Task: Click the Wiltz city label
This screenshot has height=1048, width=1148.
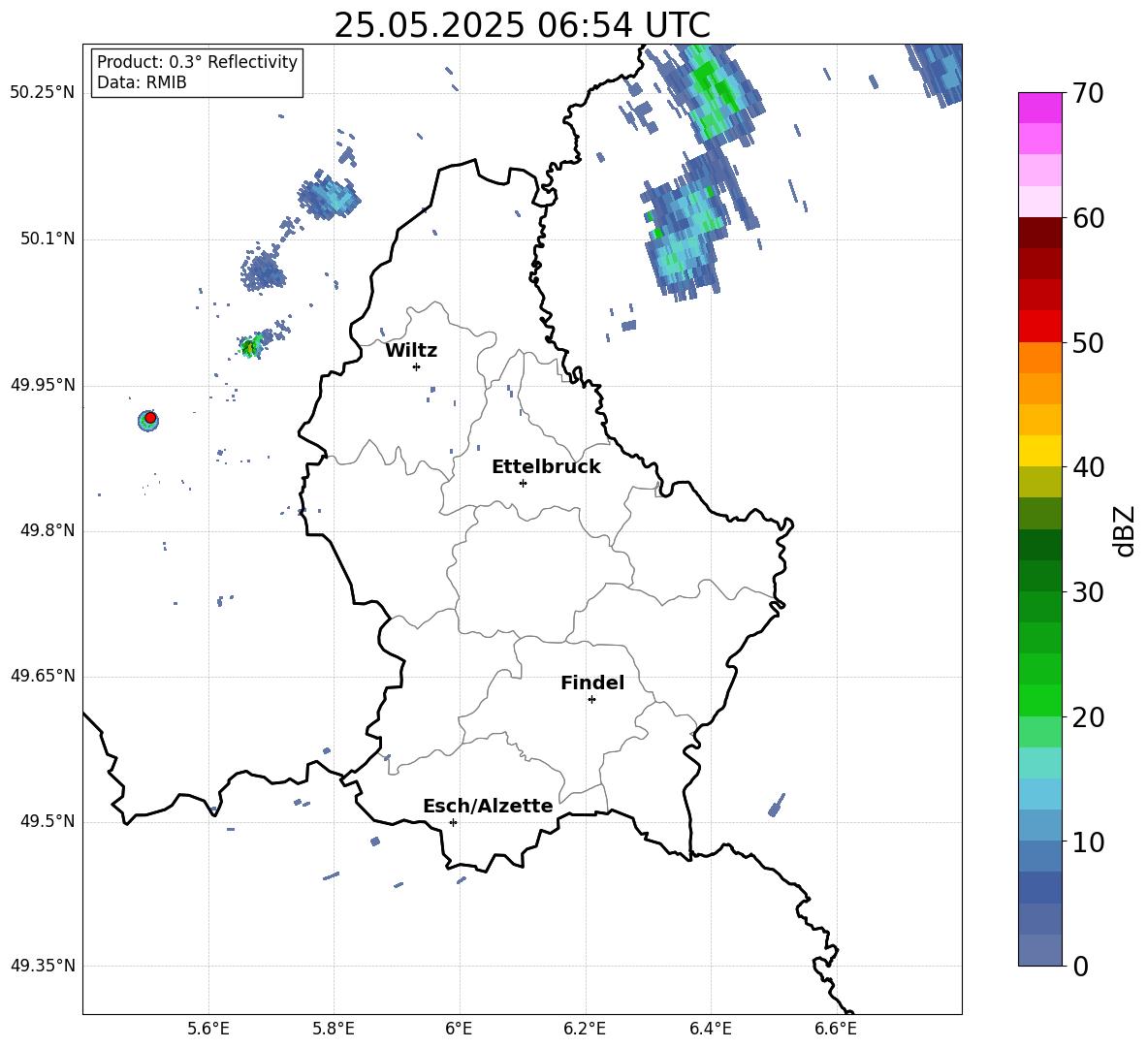Action: (x=411, y=351)
